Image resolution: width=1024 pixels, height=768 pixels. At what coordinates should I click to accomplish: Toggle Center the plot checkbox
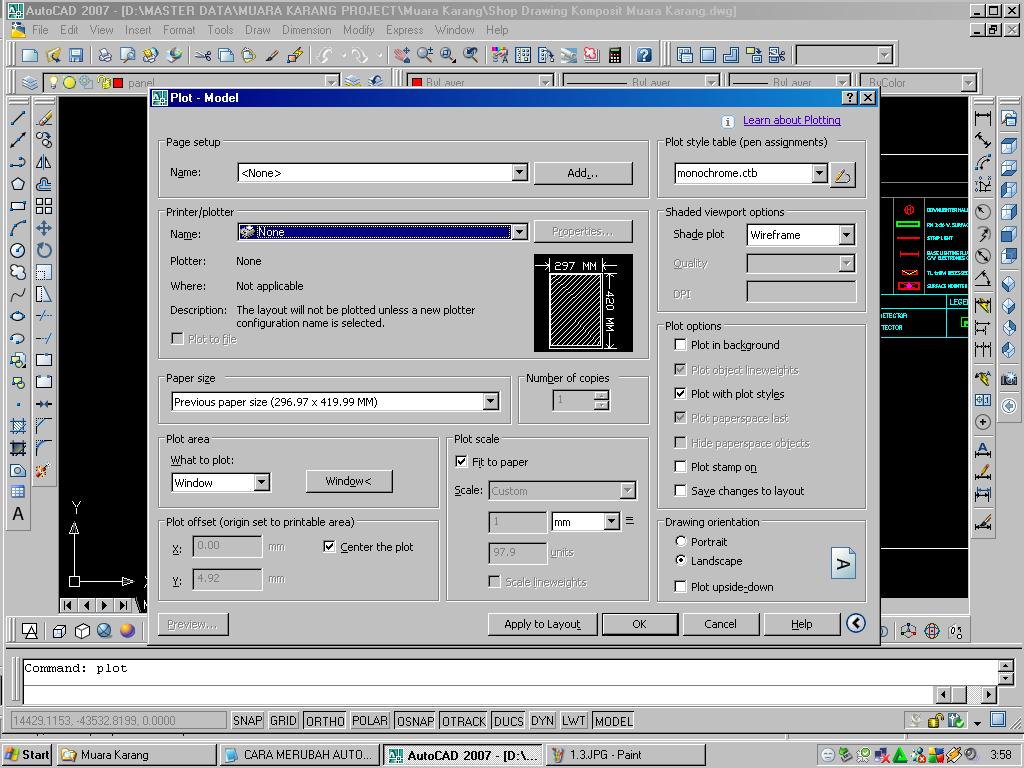tap(329, 547)
